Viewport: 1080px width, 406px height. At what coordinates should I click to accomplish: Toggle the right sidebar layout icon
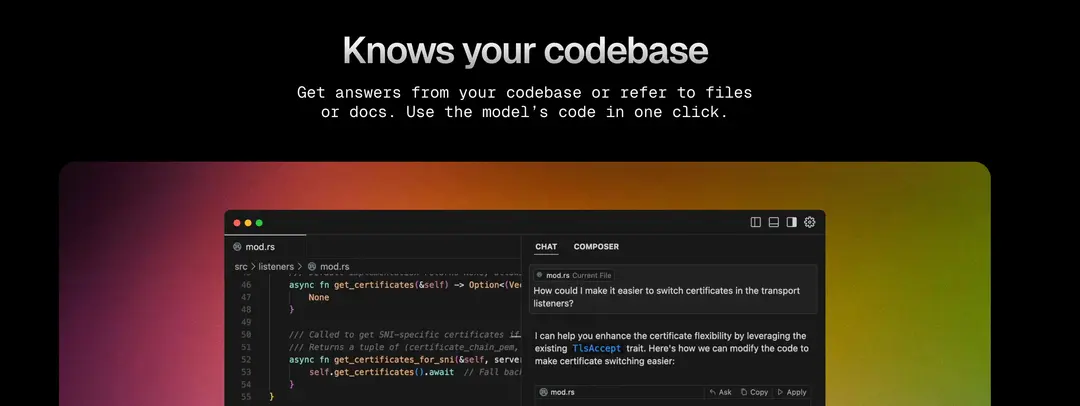792,222
